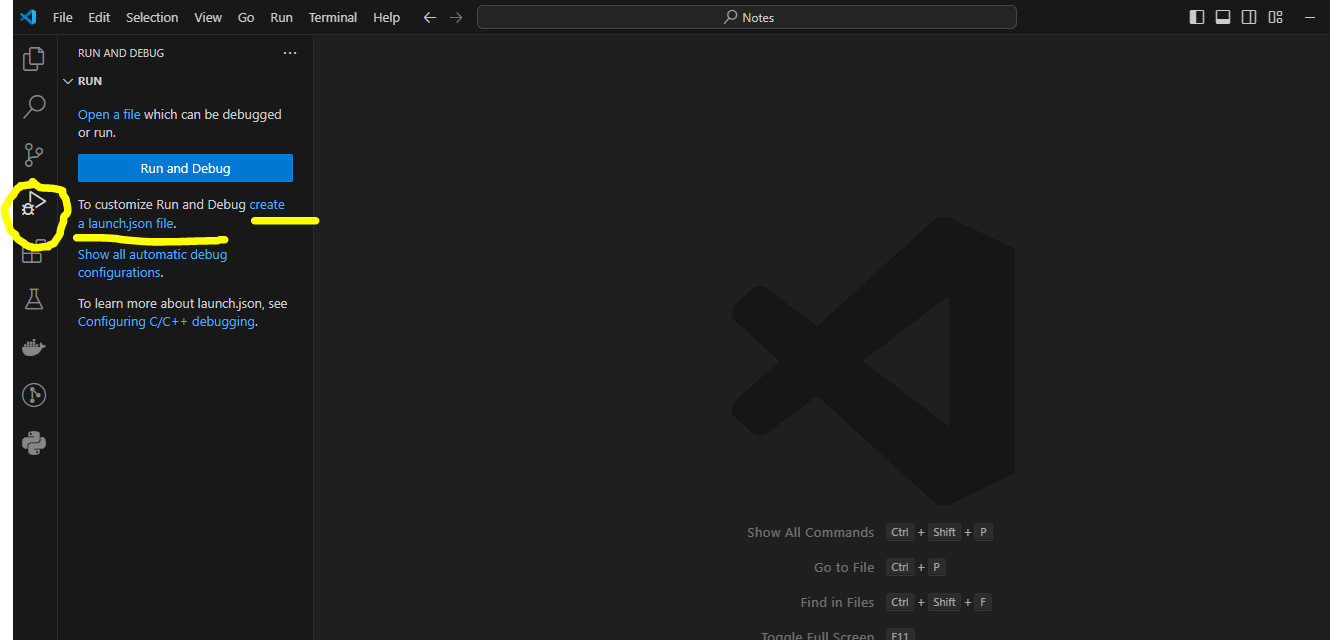Minimize the VS Code window
1330x640 pixels.
click(x=1309, y=17)
